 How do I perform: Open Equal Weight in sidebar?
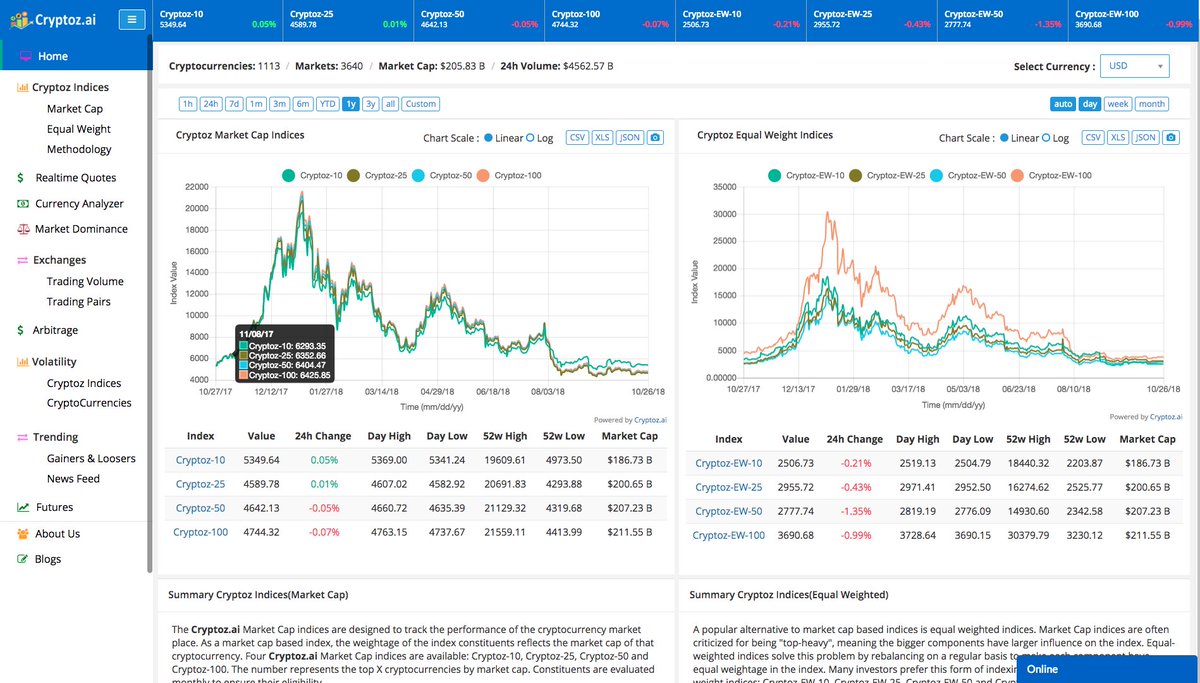coord(79,129)
